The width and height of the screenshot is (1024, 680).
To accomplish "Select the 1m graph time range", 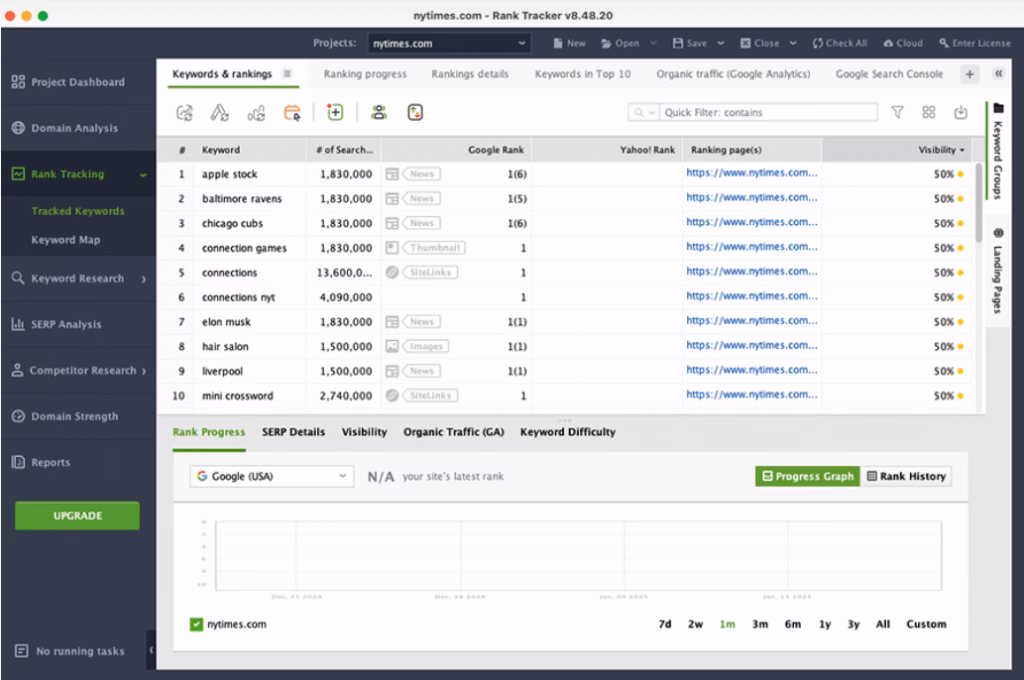I will click(x=727, y=623).
